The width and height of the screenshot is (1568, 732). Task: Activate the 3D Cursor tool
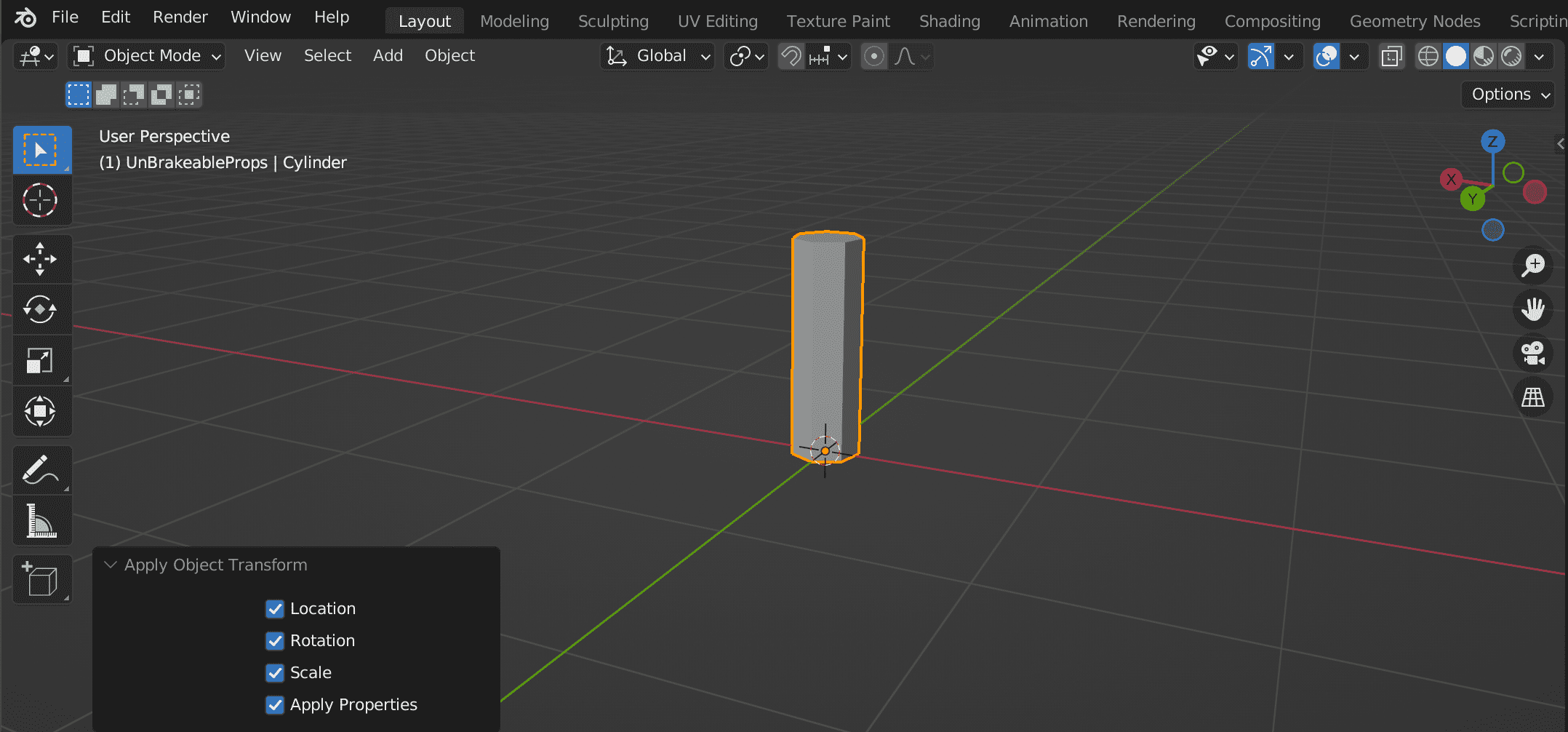click(x=41, y=200)
